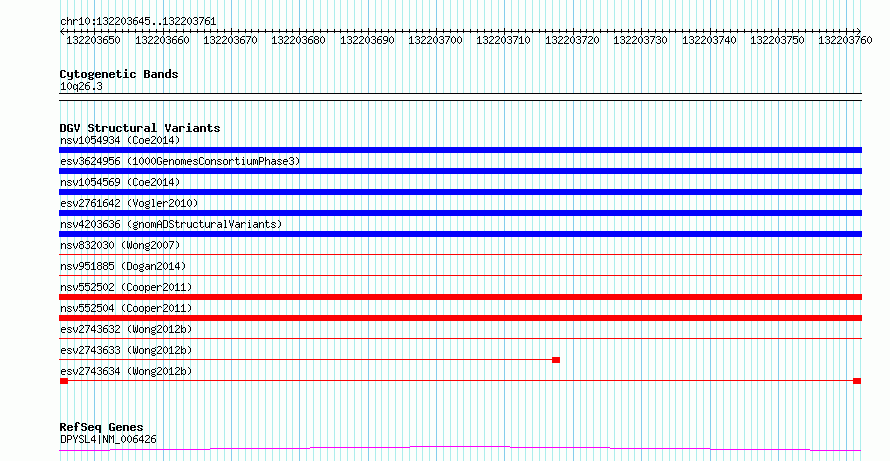The image size is (890, 461).
Task: Select the esv3624956 (1000GenomesConsortiumPhase3) label
Action: [180, 161]
